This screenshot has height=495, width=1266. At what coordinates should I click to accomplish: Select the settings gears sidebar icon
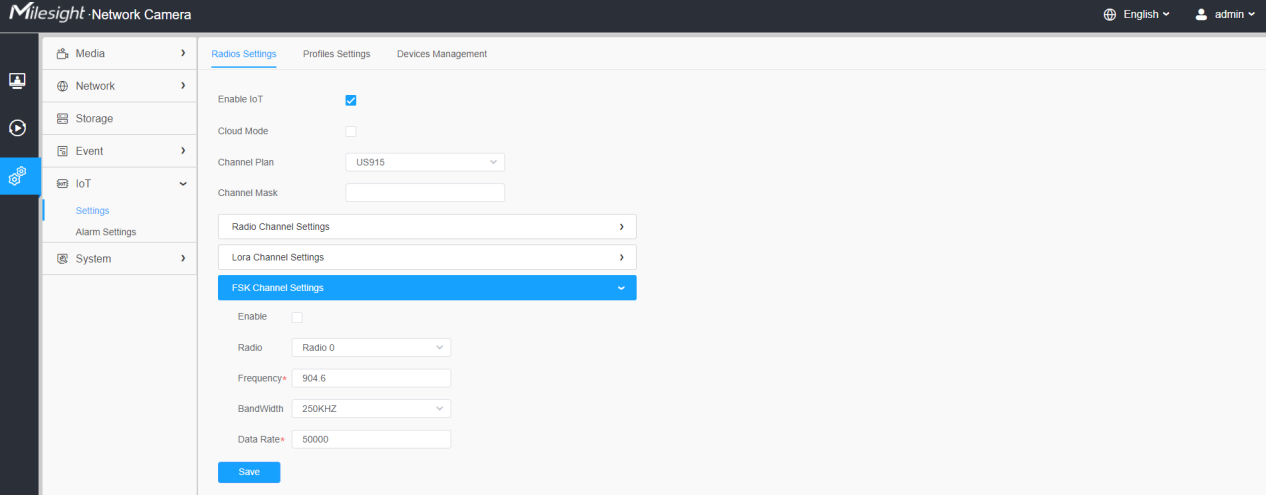pos(17,176)
